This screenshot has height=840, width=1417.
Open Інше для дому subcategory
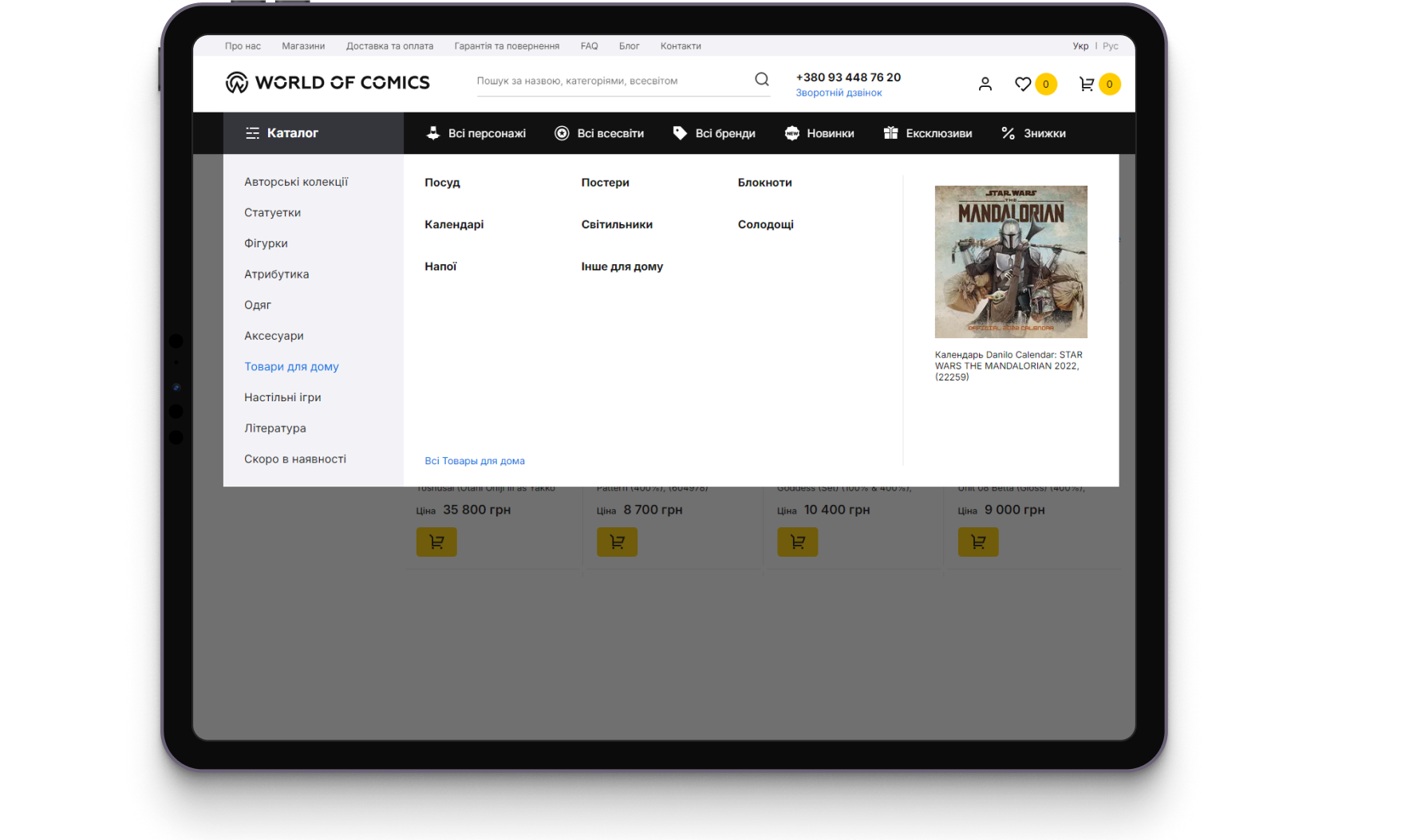click(x=622, y=266)
